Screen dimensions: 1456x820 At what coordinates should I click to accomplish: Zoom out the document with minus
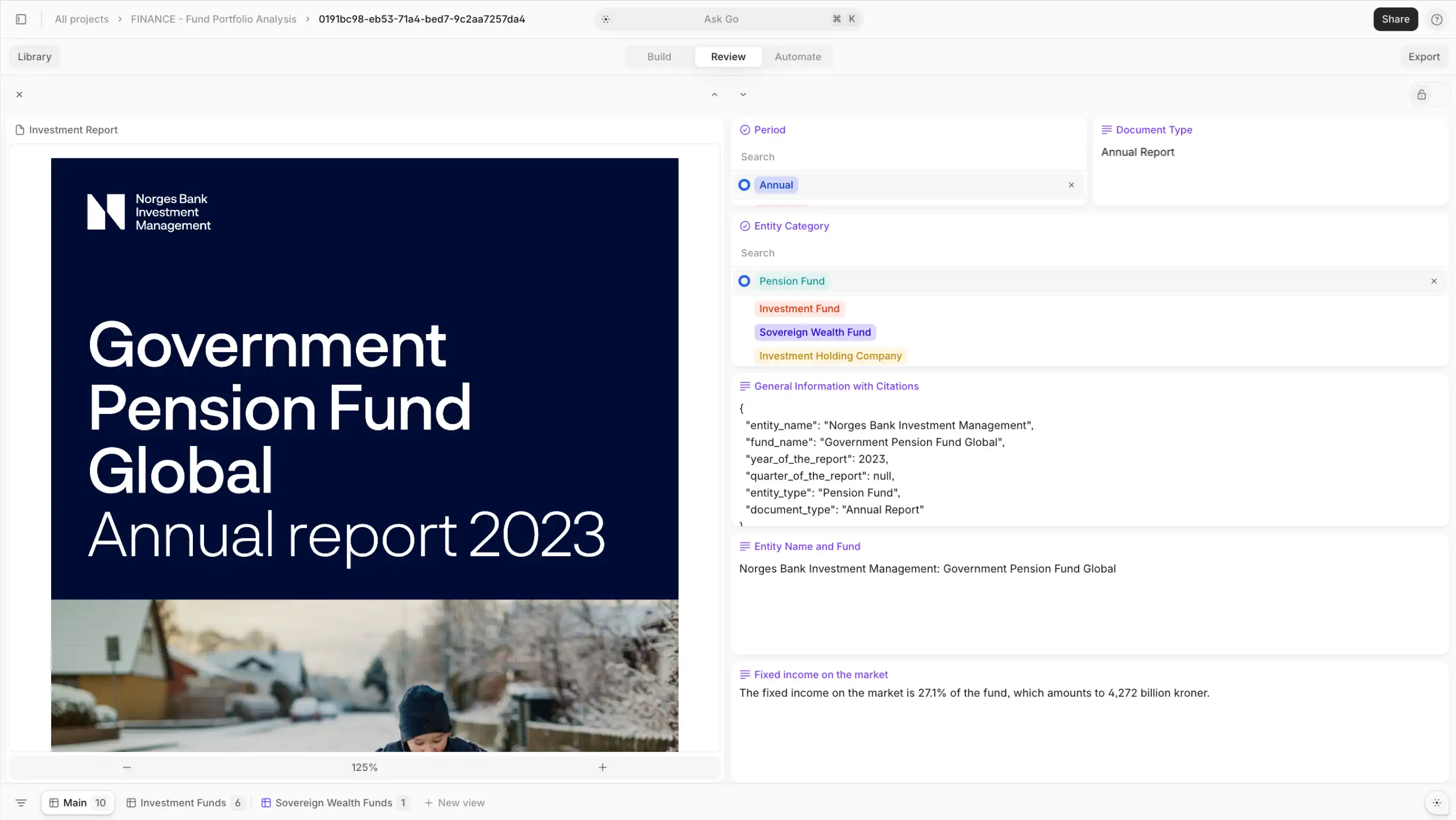pos(127,767)
